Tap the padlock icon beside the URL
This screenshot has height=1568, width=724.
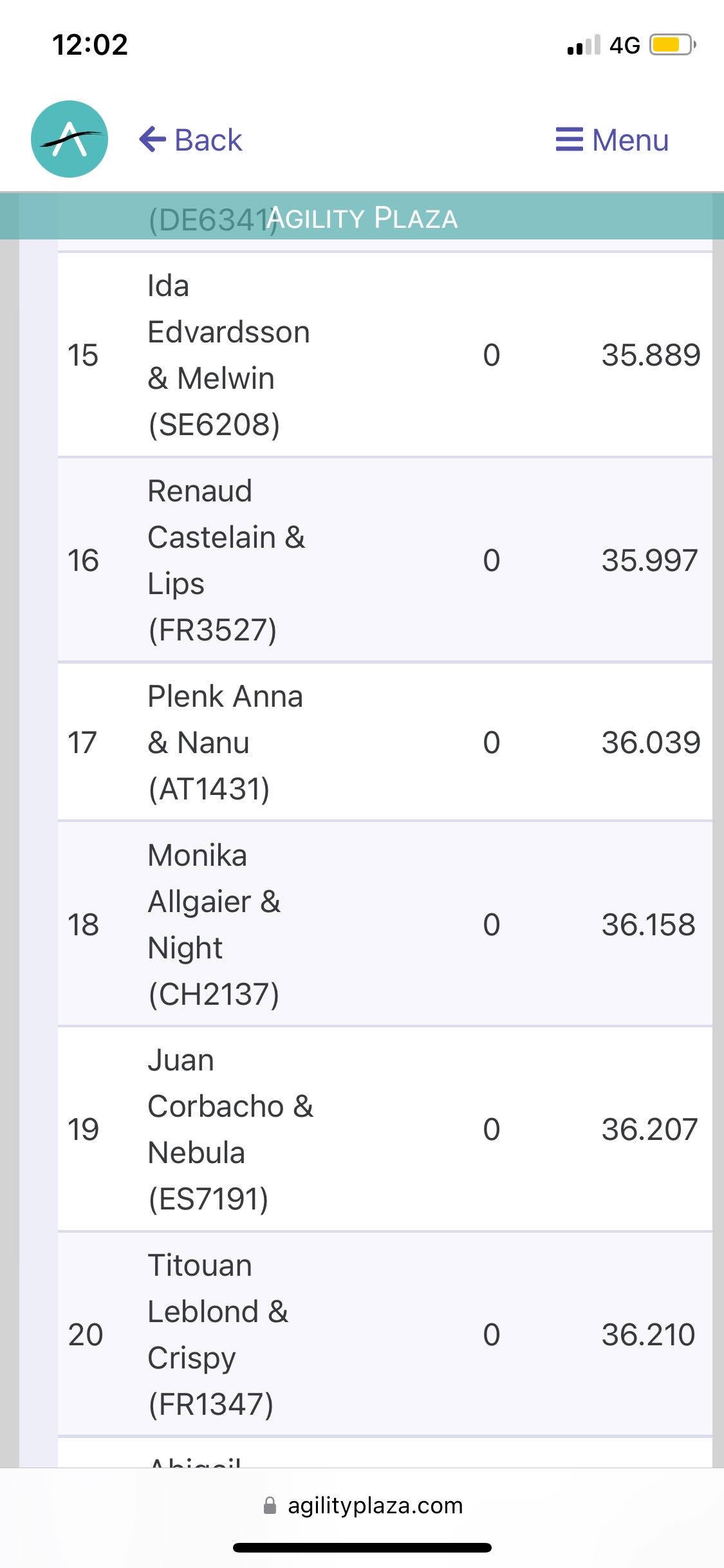[x=270, y=1506]
